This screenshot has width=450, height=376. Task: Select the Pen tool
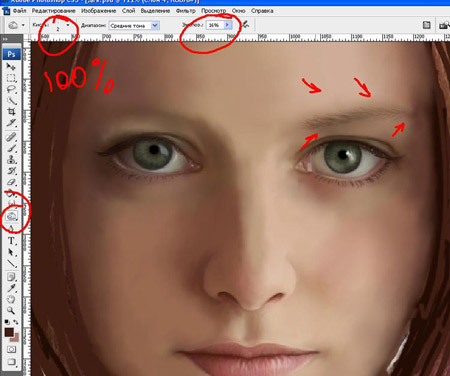11,229
